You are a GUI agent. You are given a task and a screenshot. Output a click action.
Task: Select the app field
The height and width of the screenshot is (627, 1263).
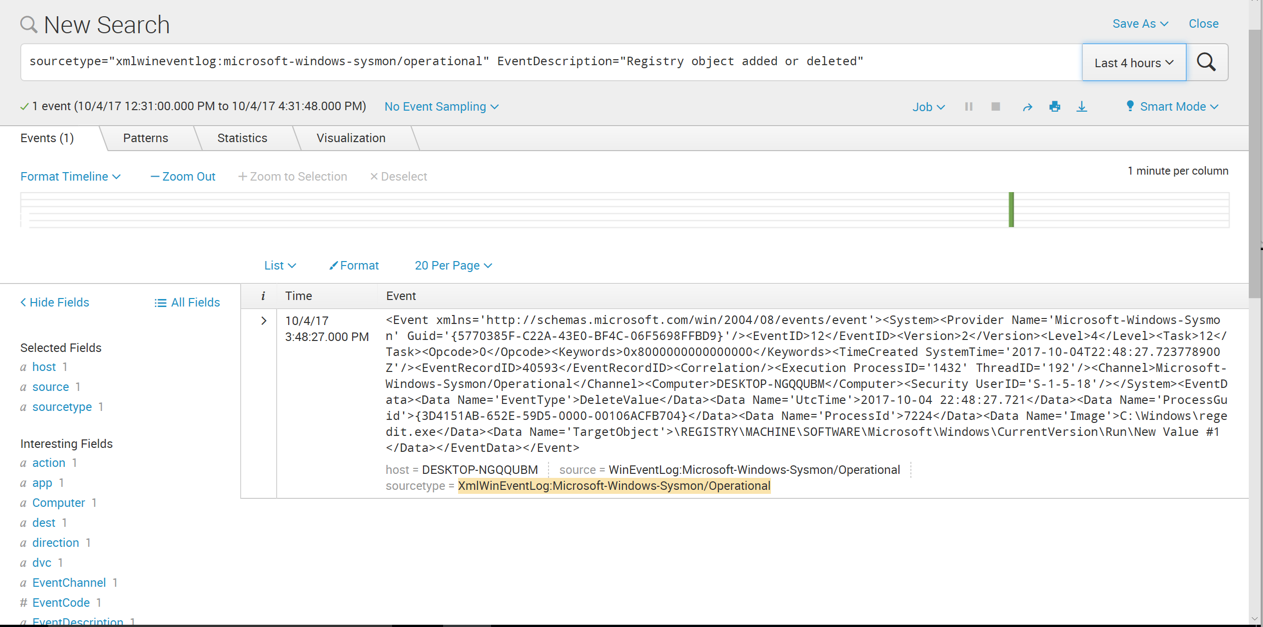pyautogui.click(x=42, y=483)
